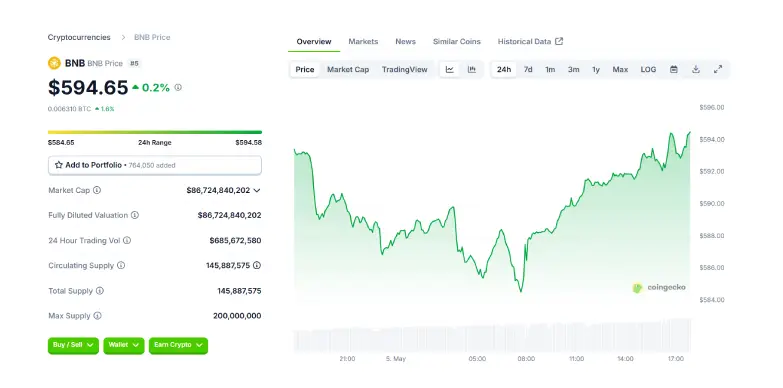The image size is (783, 388).
Task: Click the 1.6% BTC change text
Action: tap(107, 109)
